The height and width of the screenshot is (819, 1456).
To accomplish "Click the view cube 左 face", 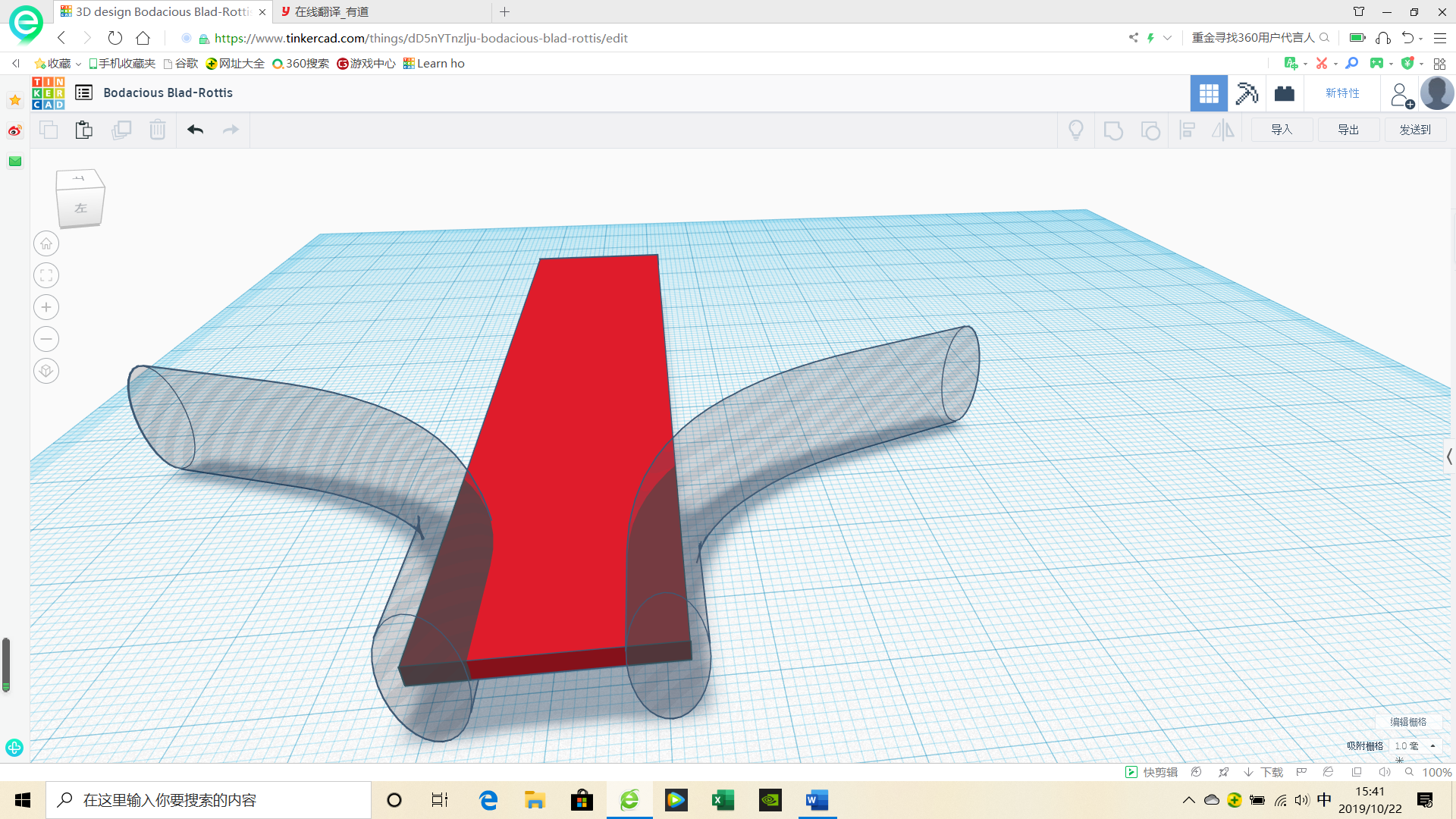I will (x=80, y=207).
